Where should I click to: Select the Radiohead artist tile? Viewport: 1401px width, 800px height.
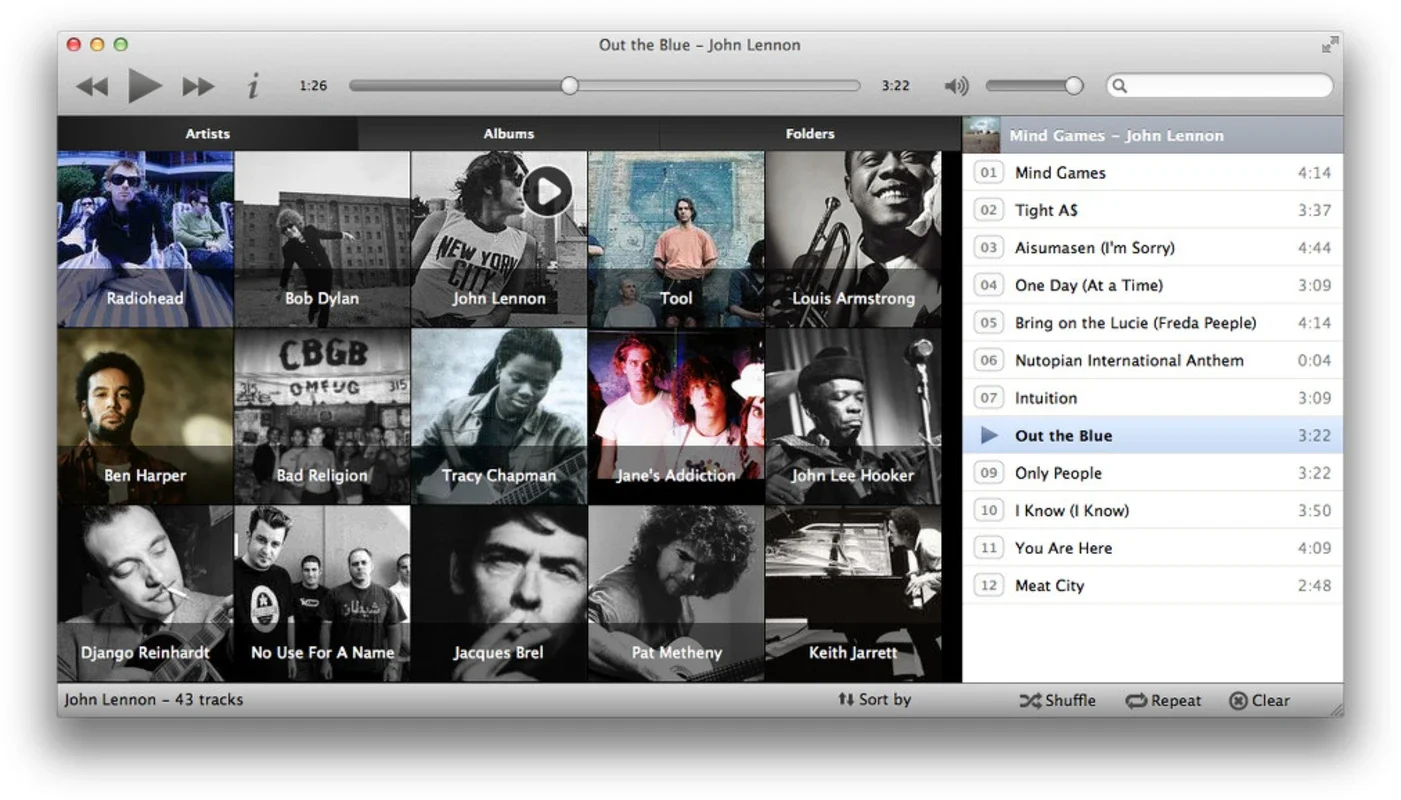tap(146, 239)
